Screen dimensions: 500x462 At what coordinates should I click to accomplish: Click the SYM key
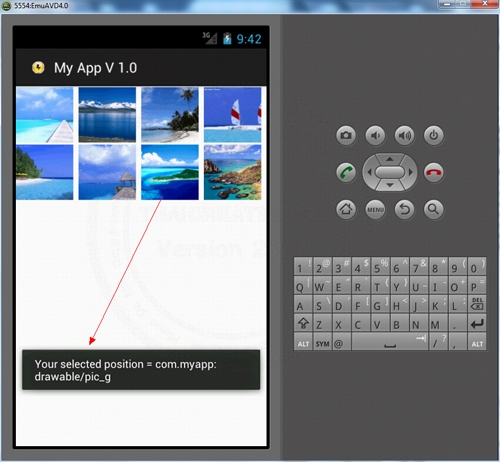pos(322,342)
